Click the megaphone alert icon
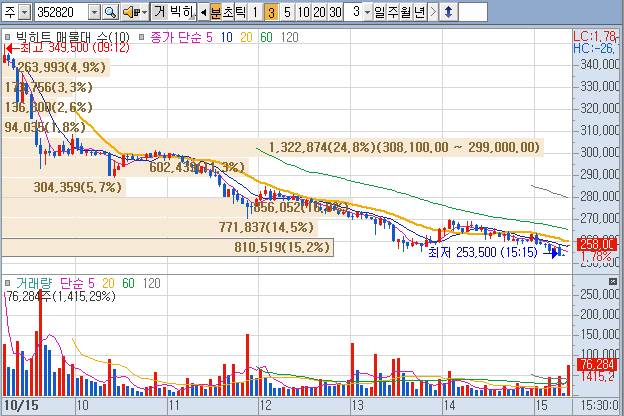 coord(130,13)
